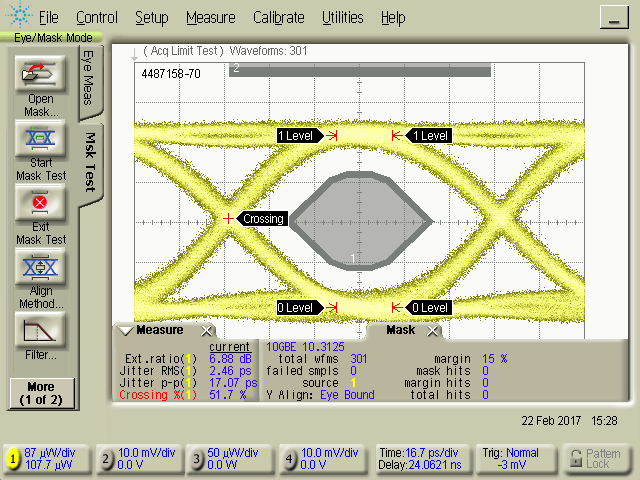Toggle channel 1 on/off button

[x=13, y=459]
